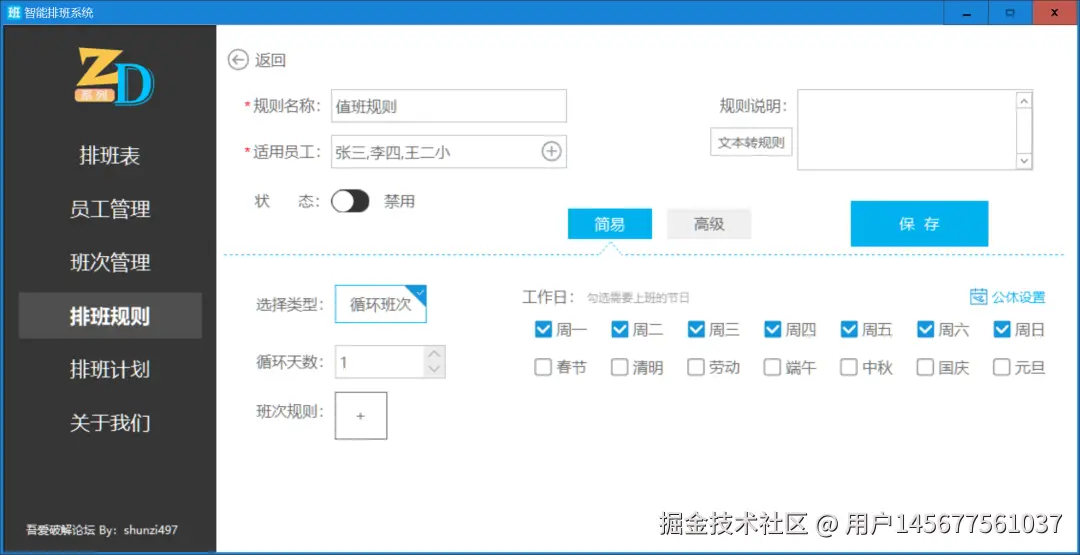Uncheck the 周六 checkbox
The image size is (1080, 555).
click(925, 331)
